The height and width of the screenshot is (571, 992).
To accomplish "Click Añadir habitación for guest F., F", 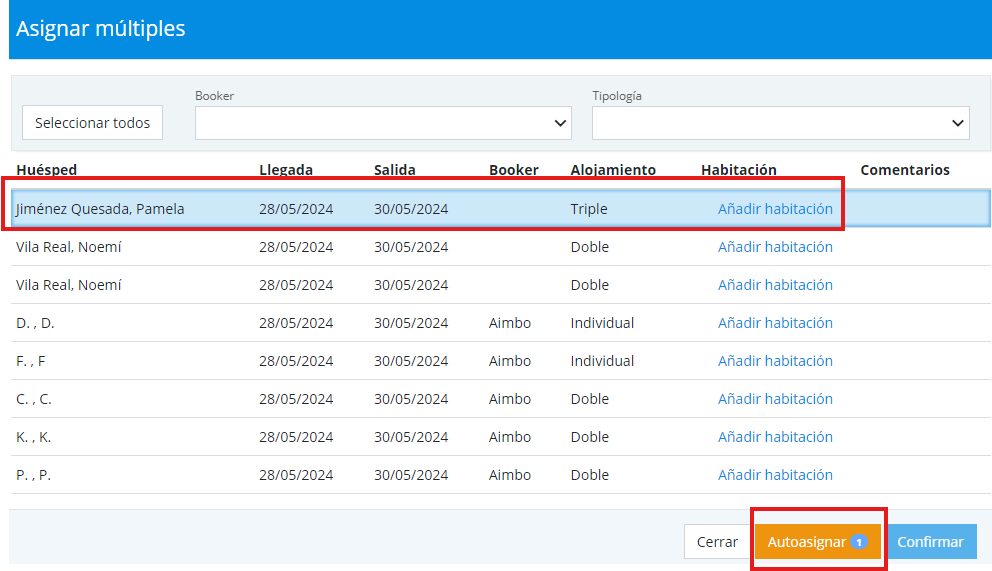I will click(775, 361).
